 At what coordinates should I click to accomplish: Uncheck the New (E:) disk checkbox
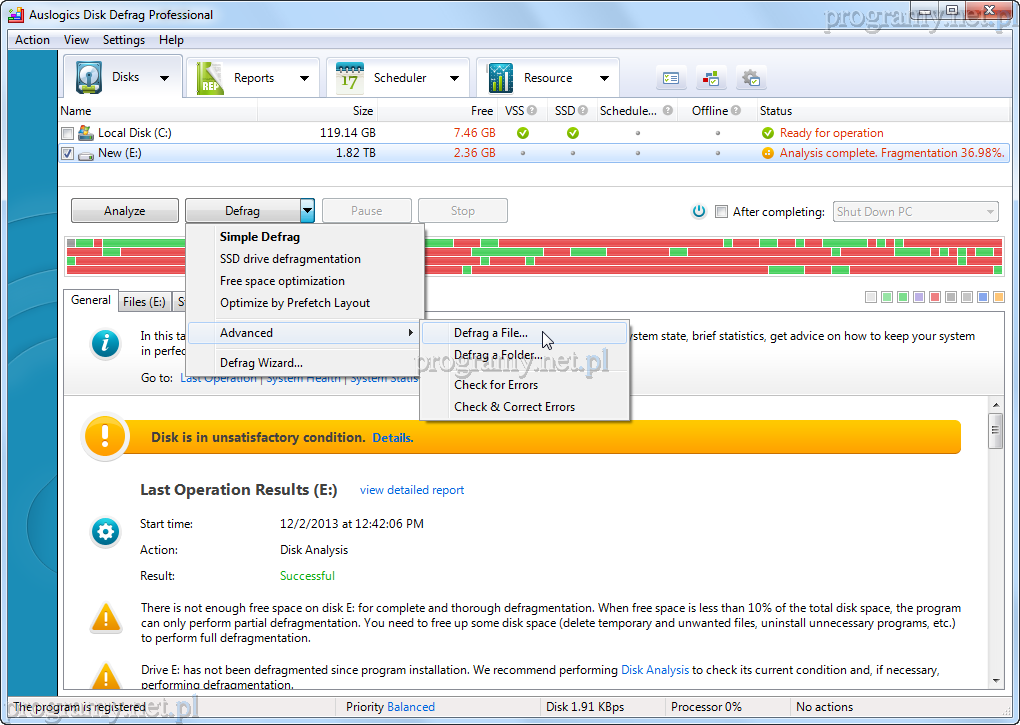tap(67, 154)
